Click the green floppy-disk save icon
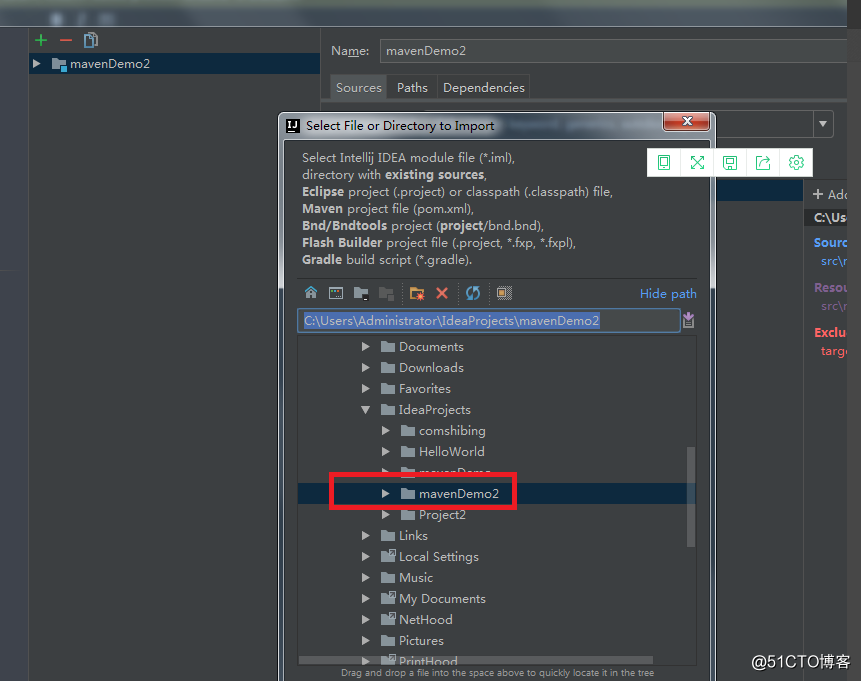Viewport: 861px width, 681px height. 730,163
